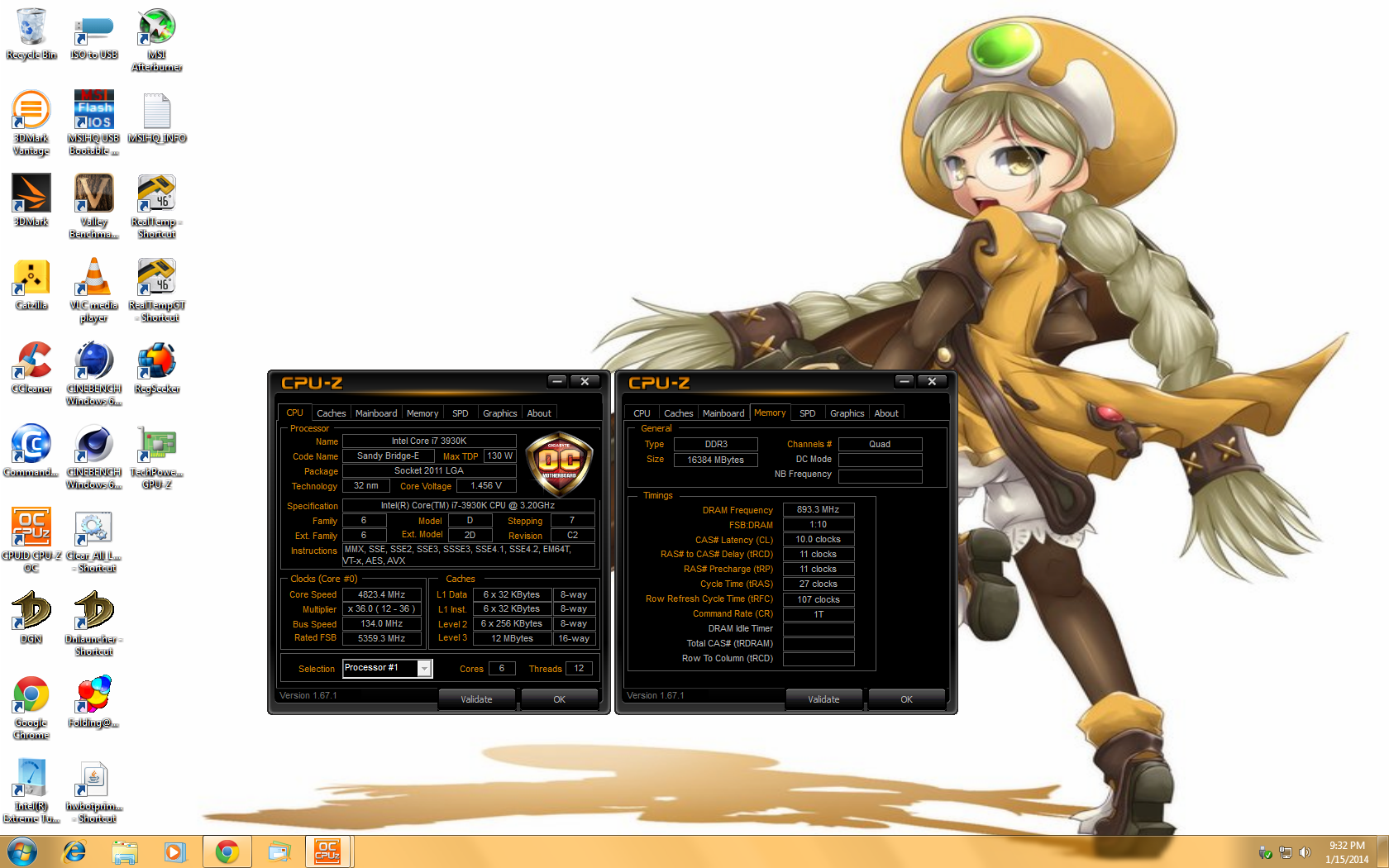This screenshot has width=1389, height=868.
Task: Switch to Mainboard tab in left CPU-Z window
Action: 376,413
